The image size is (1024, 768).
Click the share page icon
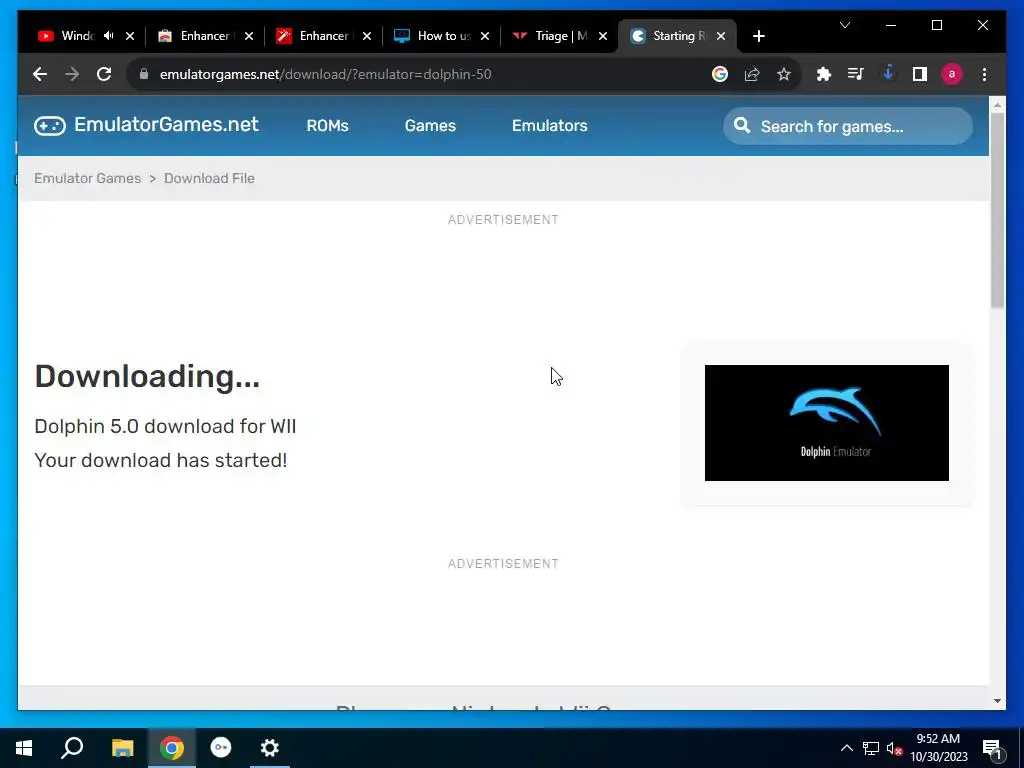(752, 74)
